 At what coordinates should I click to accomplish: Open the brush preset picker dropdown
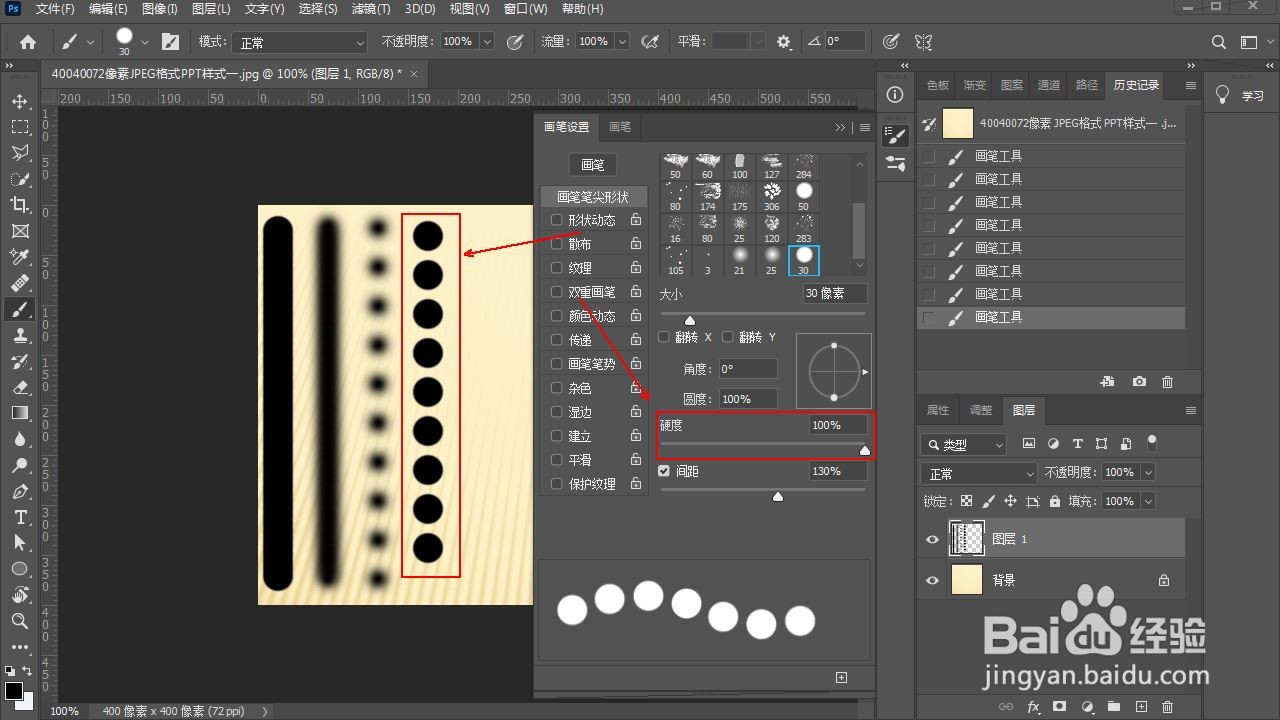pos(145,42)
